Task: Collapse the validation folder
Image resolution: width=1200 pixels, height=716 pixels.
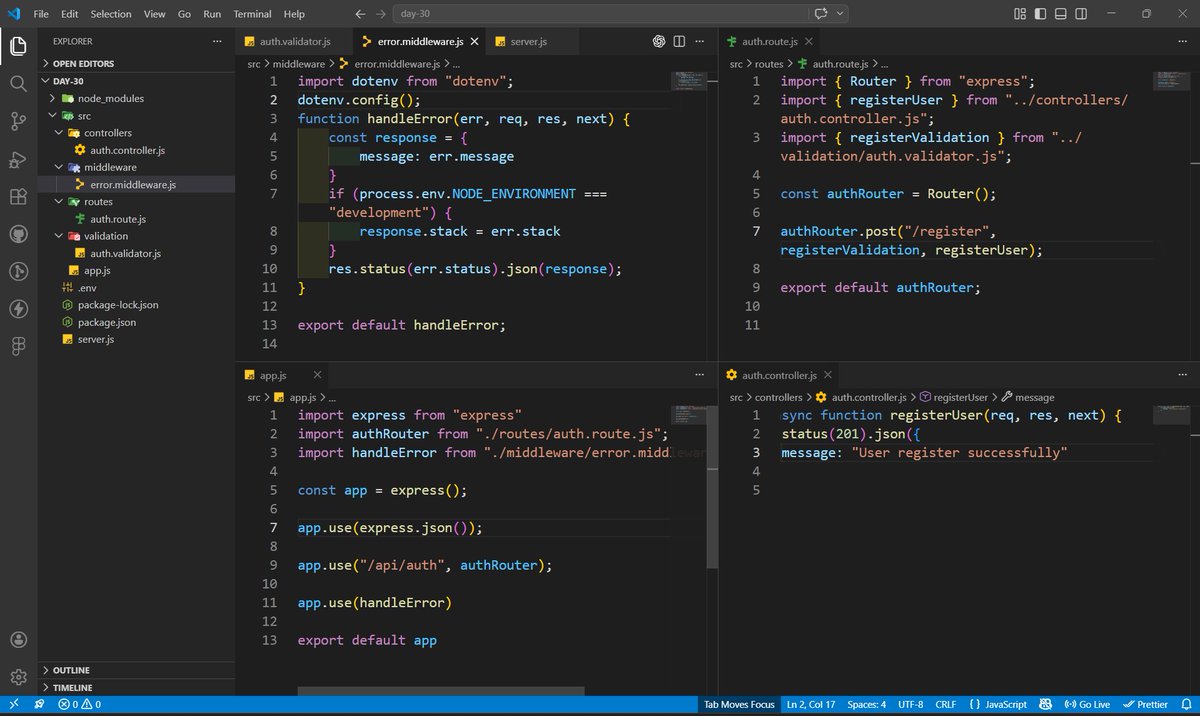Action: 135,236
